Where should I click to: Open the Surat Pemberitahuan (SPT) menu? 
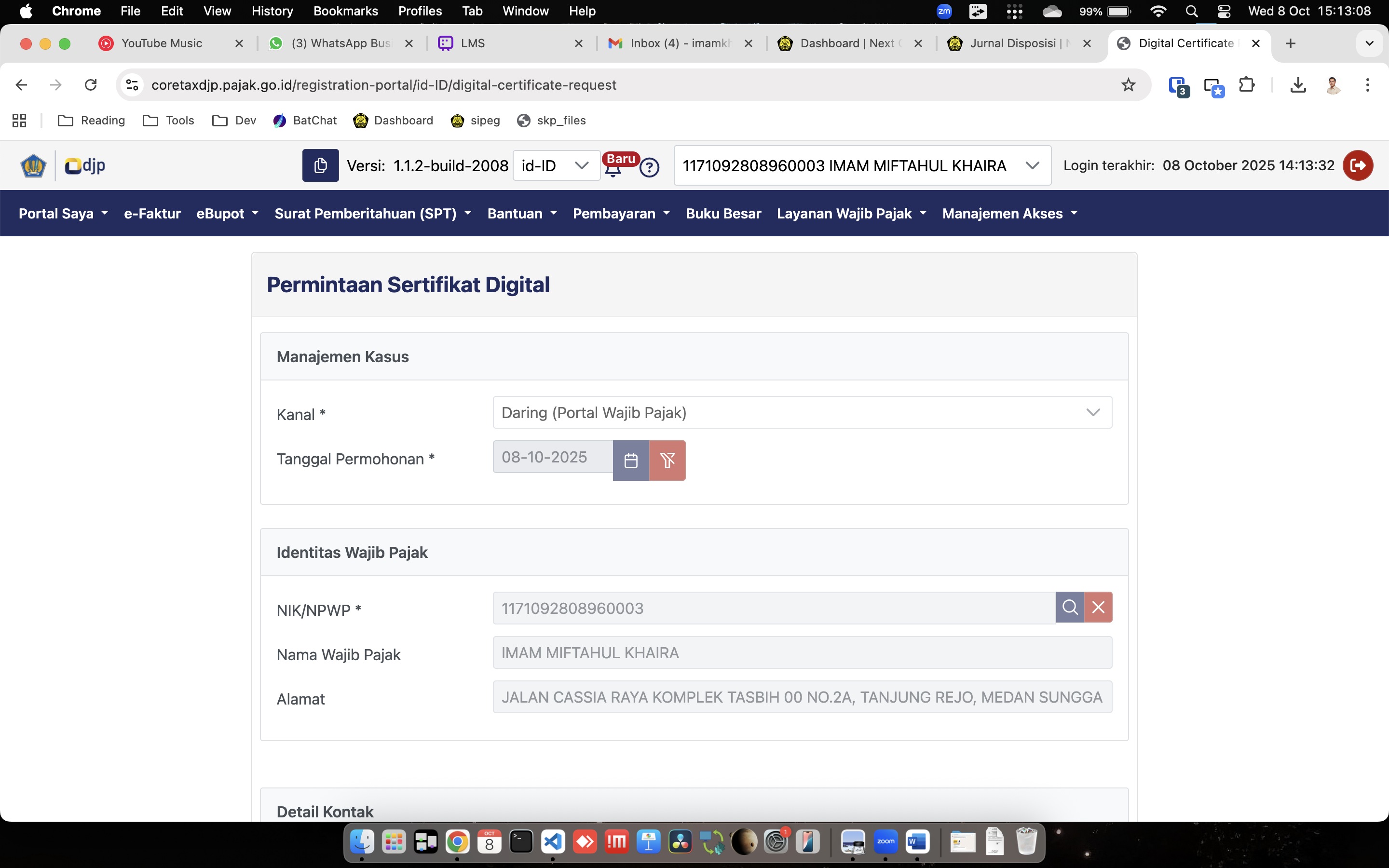[x=372, y=214]
